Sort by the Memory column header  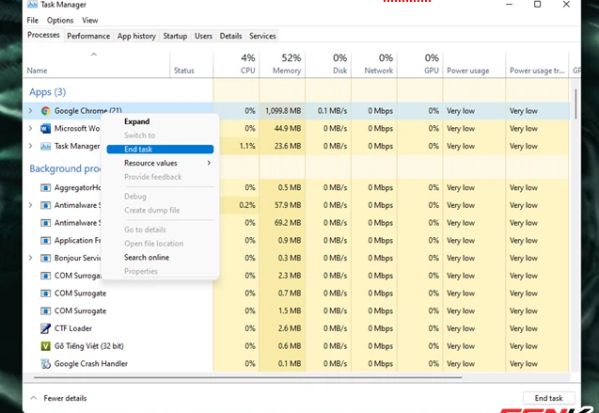tap(282, 64)
